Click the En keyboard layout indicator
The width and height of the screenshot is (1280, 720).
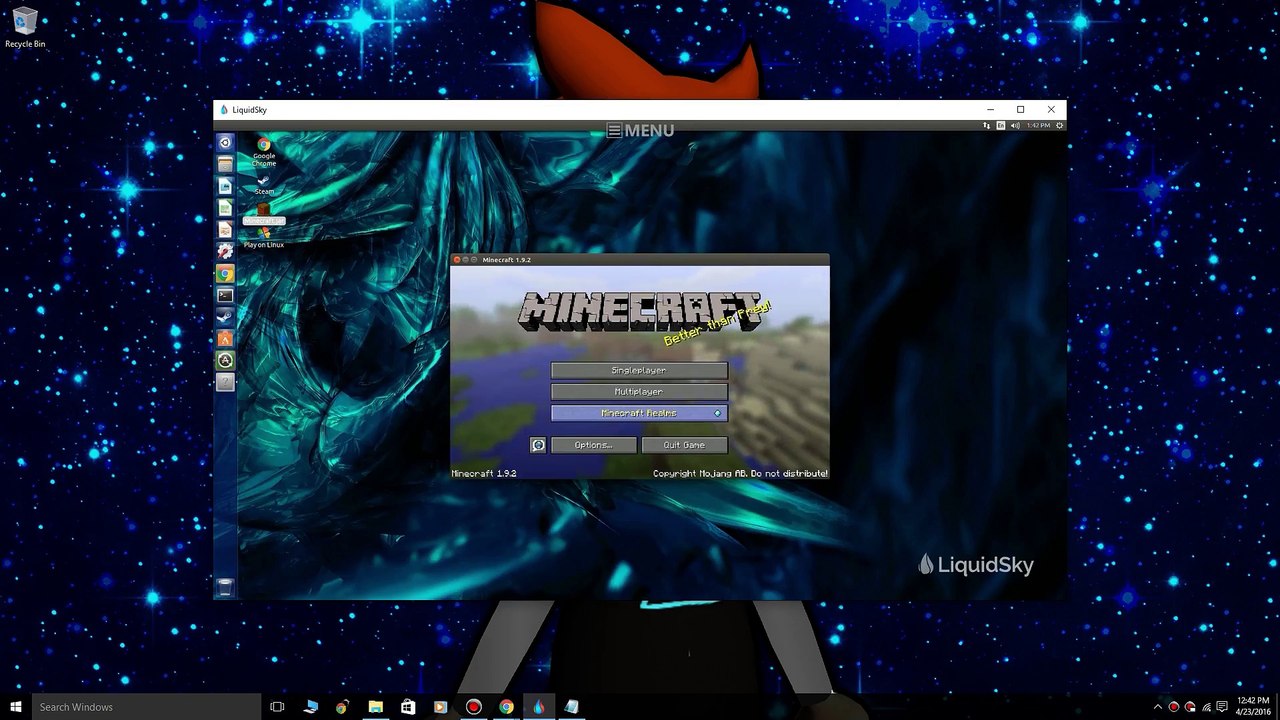(1001, 126)
